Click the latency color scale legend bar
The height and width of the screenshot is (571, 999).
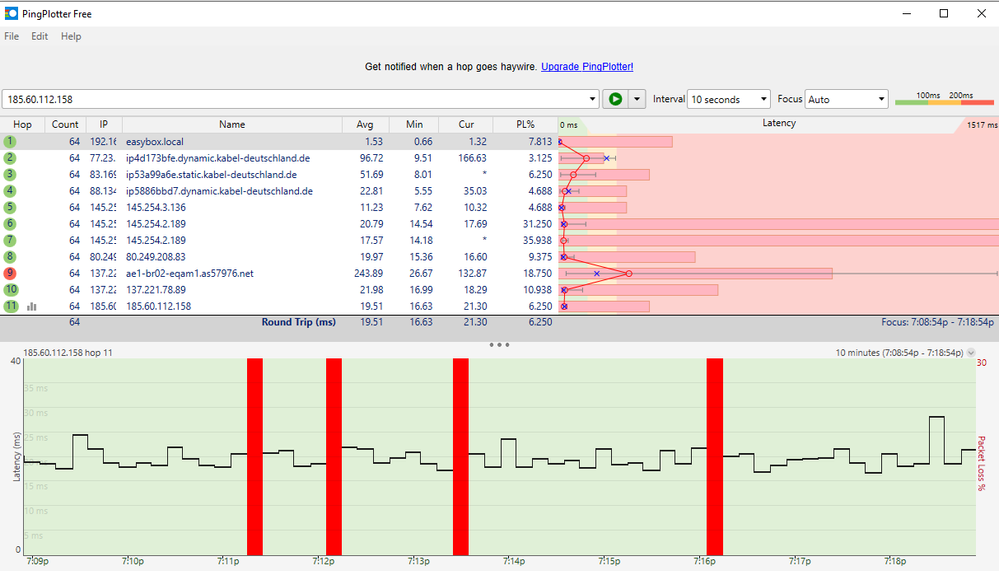(x=944, y=102)
